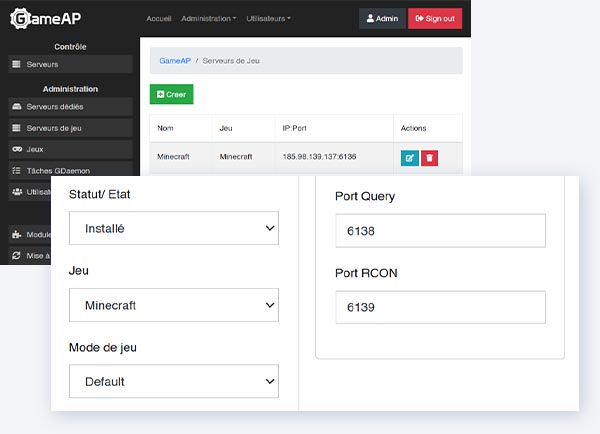Open the Statut/ Etat dropdown showing Installé
The image size is (600, 434).
click(x=174, y=228)
